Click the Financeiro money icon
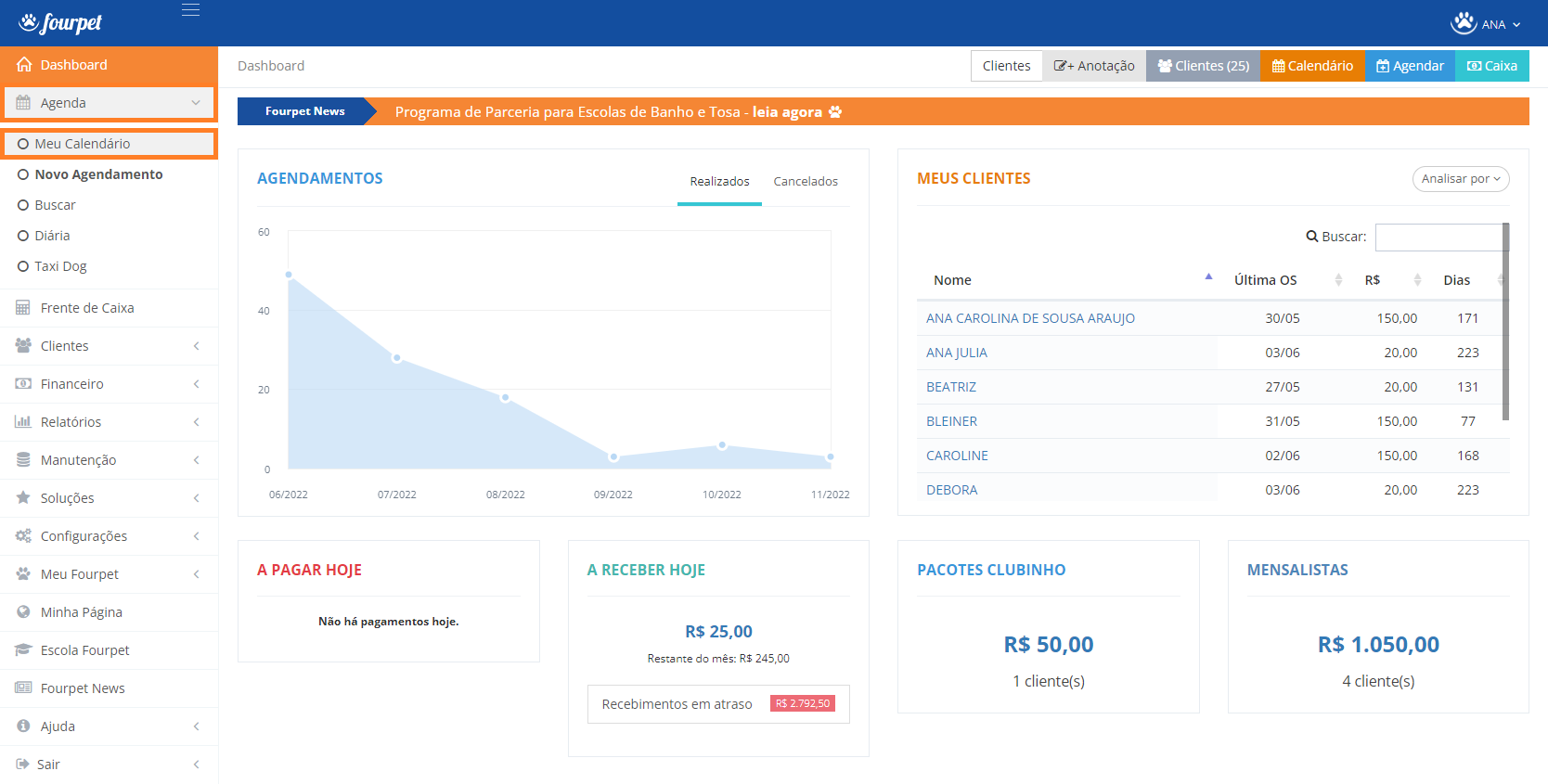 pyautogui.click(x=23, y=384)
